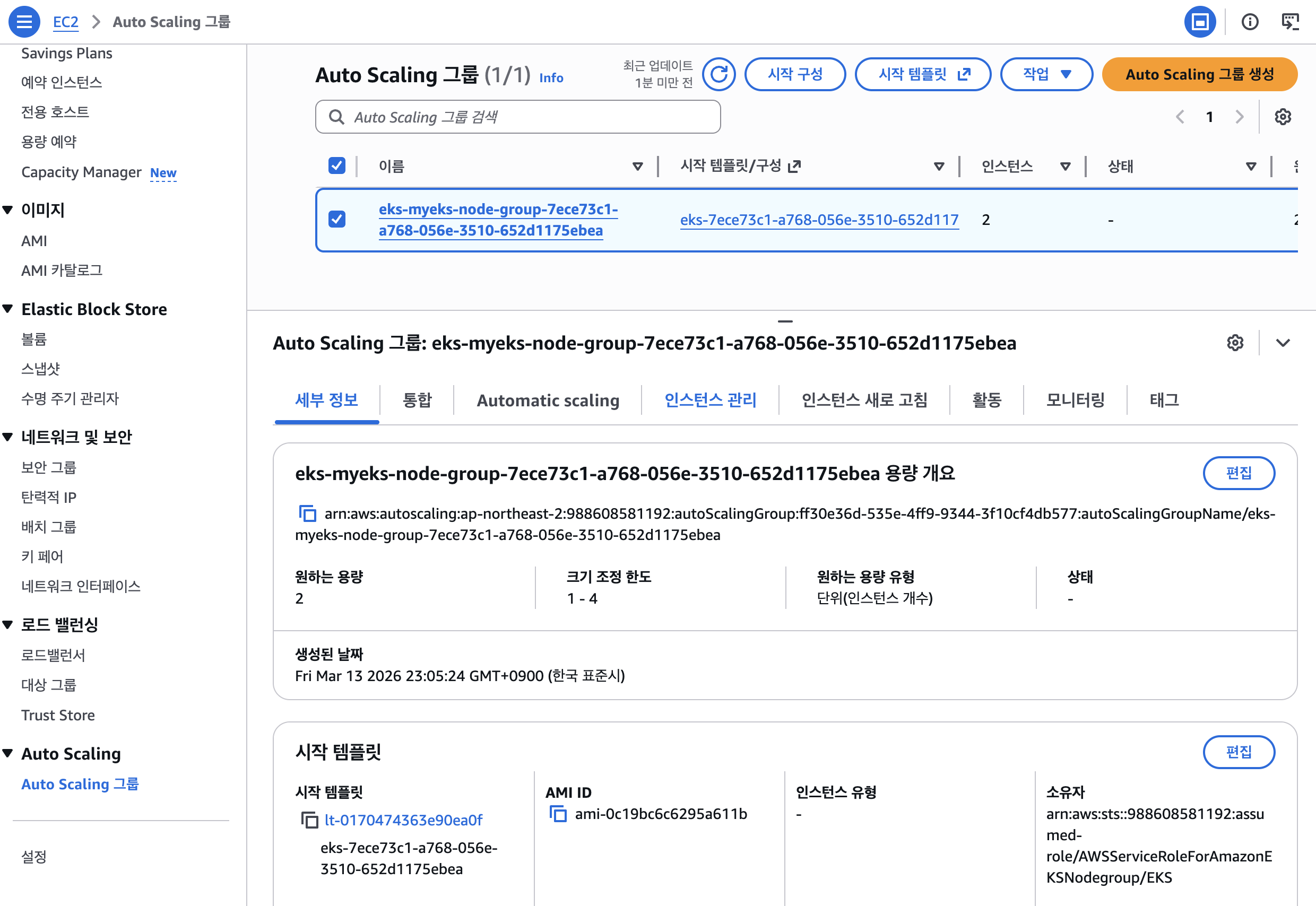Click the Auto Scaling 그룹 생성 button
This screenshot has height=906, width=1316.
(1199, 74)
